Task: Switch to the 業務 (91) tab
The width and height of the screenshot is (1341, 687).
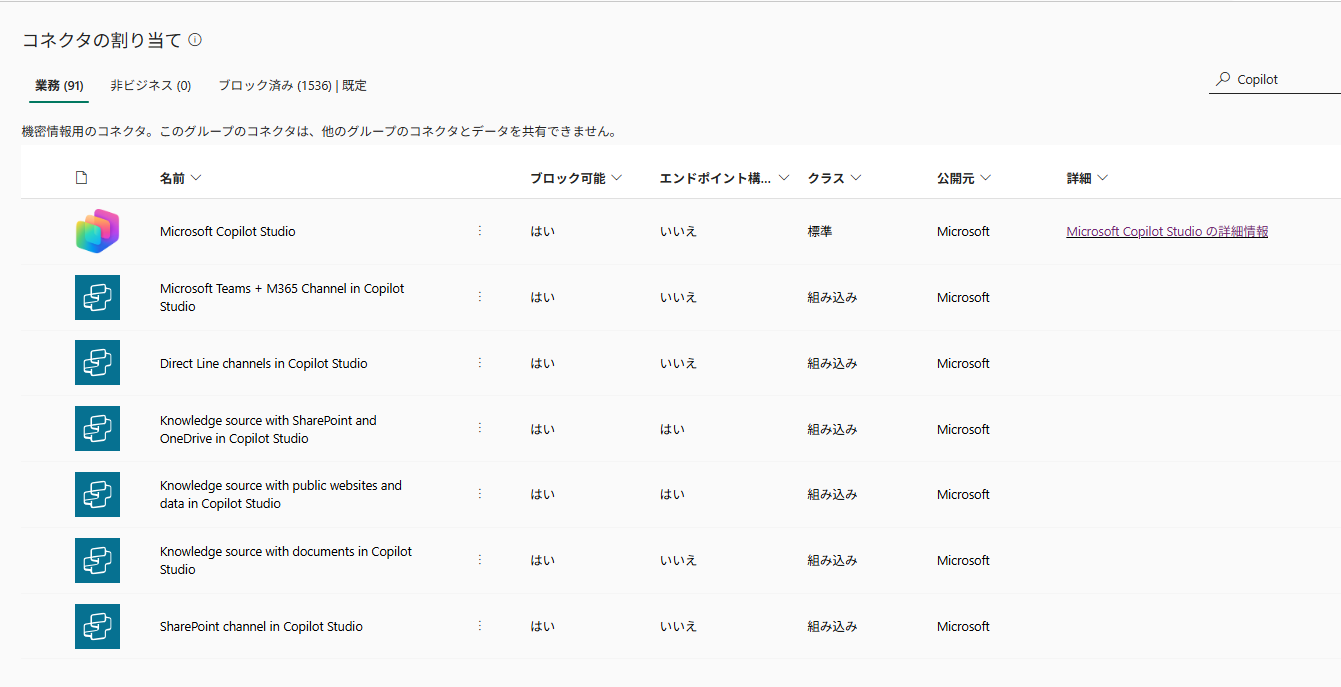Action: [x=59, y=86]
